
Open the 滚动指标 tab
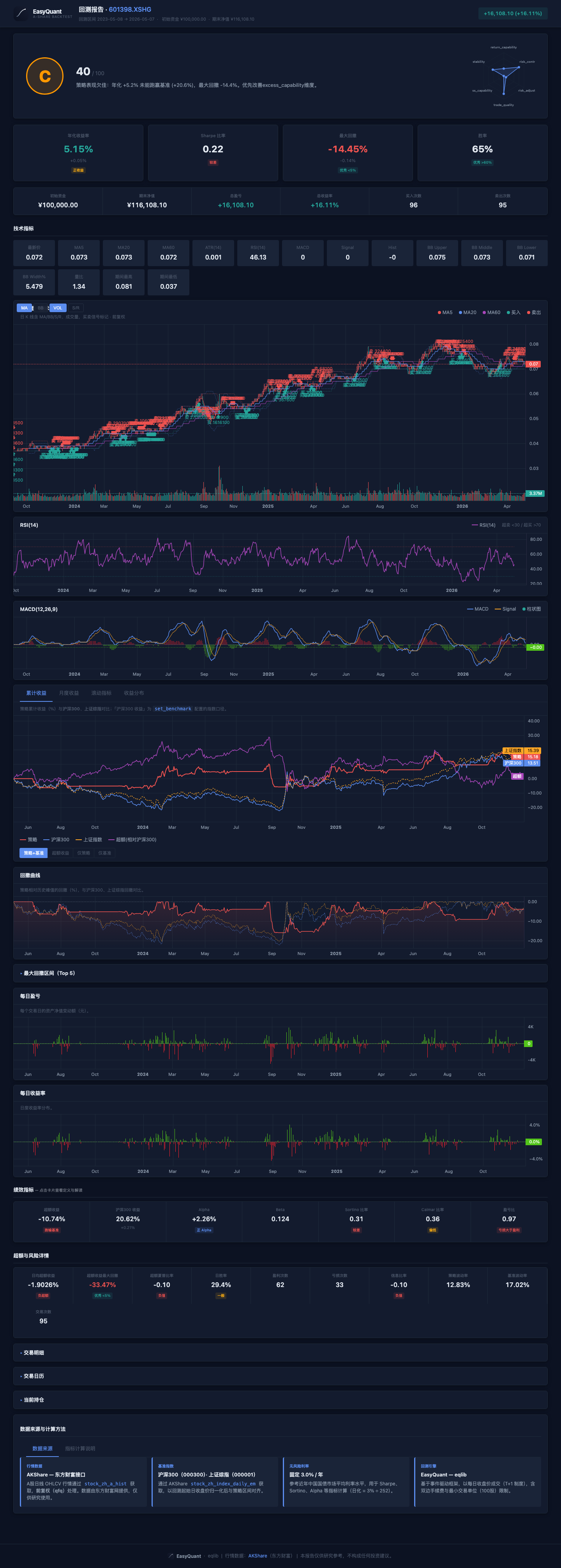[102, 693]
